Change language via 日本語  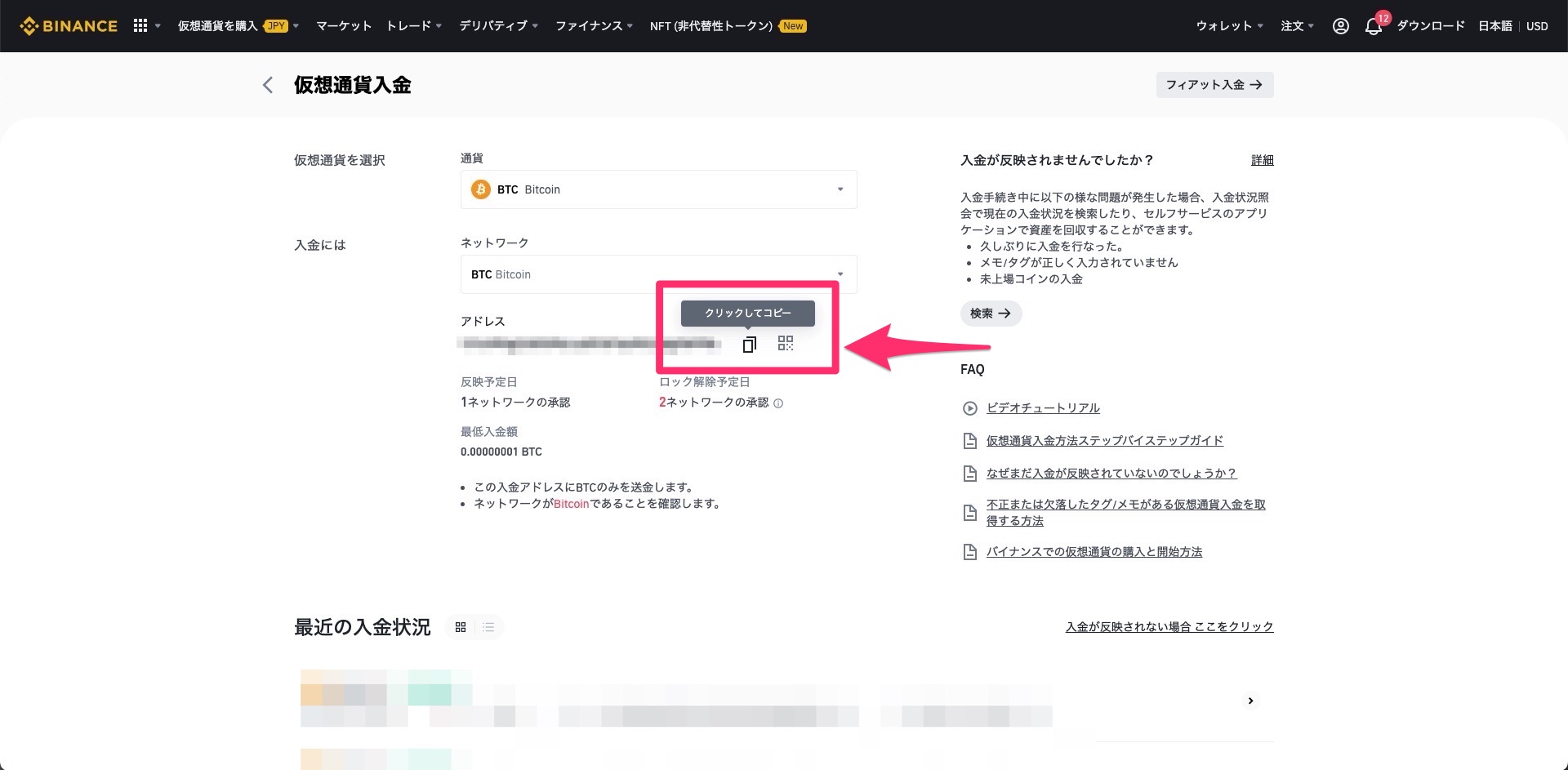pyautogui.click(x=1495, y=26)
